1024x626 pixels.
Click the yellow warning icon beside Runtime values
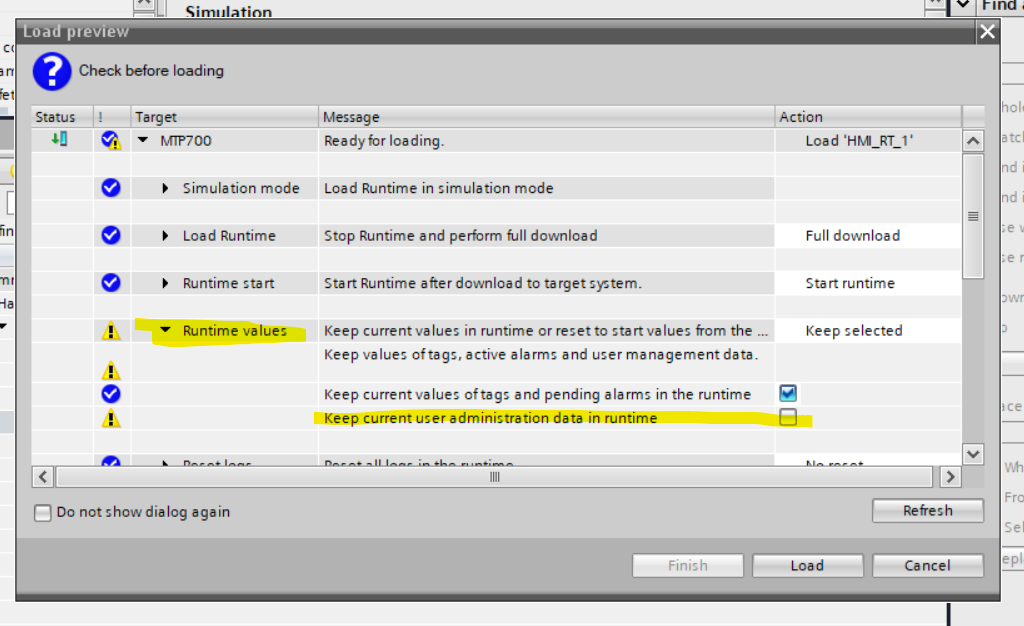coord(111,331)
